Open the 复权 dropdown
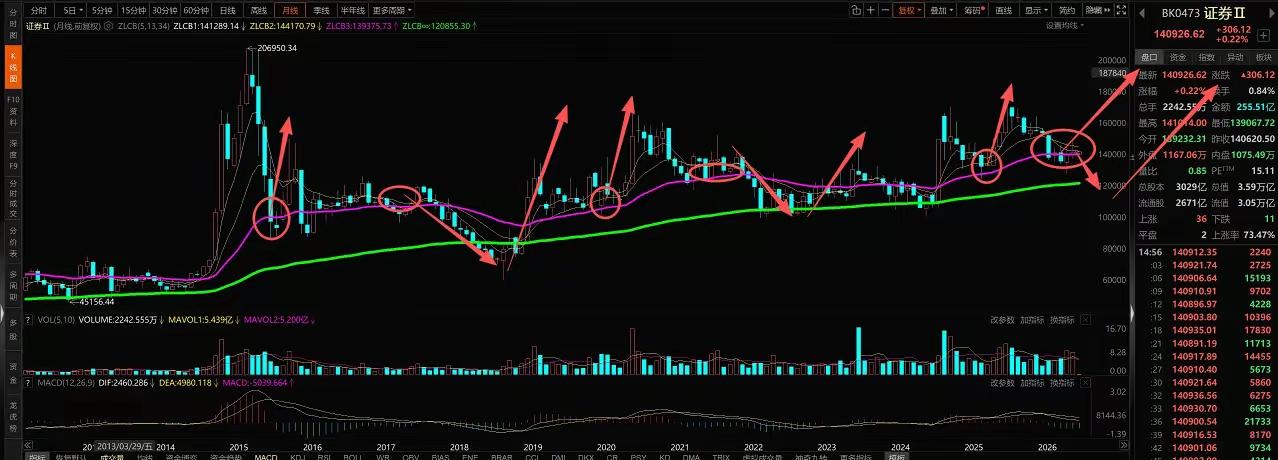 909,10
